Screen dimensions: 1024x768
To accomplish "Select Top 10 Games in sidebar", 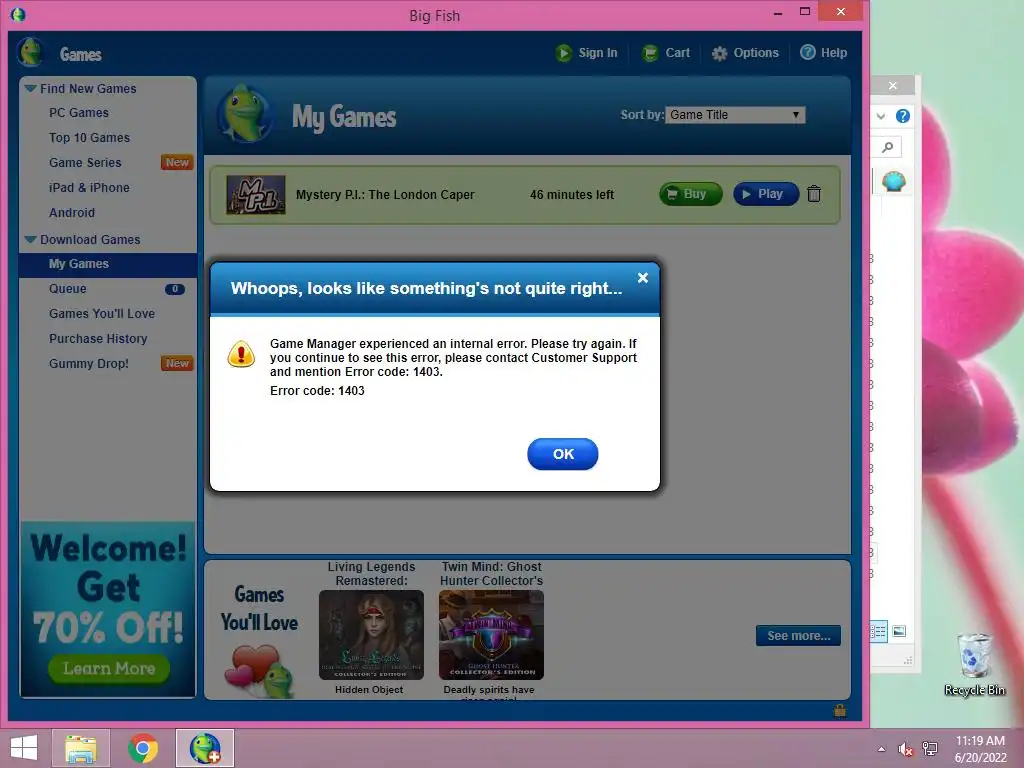I will point(89,138).
